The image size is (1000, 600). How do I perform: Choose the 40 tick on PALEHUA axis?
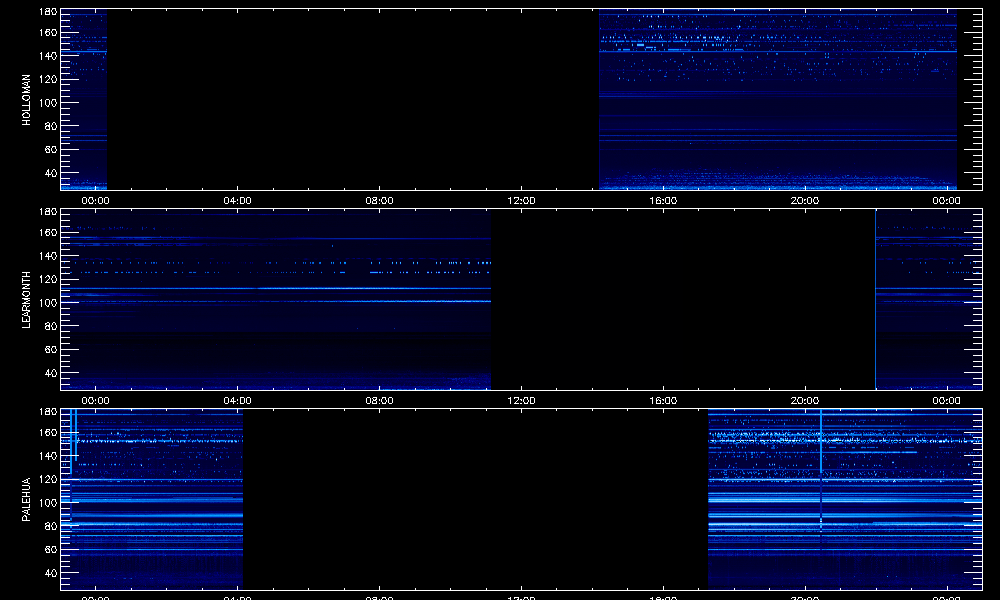pos(51,573)
